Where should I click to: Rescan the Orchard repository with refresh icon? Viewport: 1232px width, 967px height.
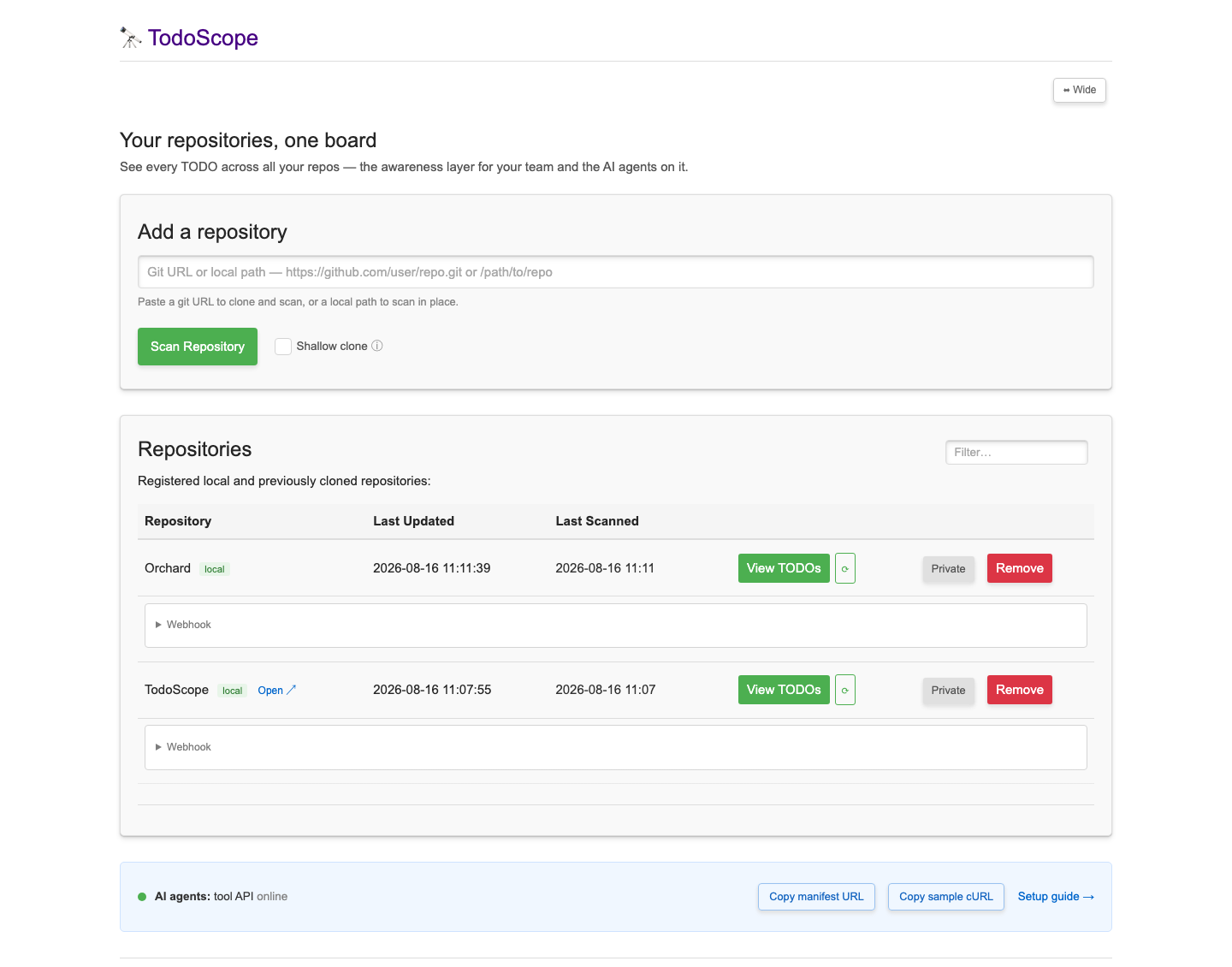(845, 568)
